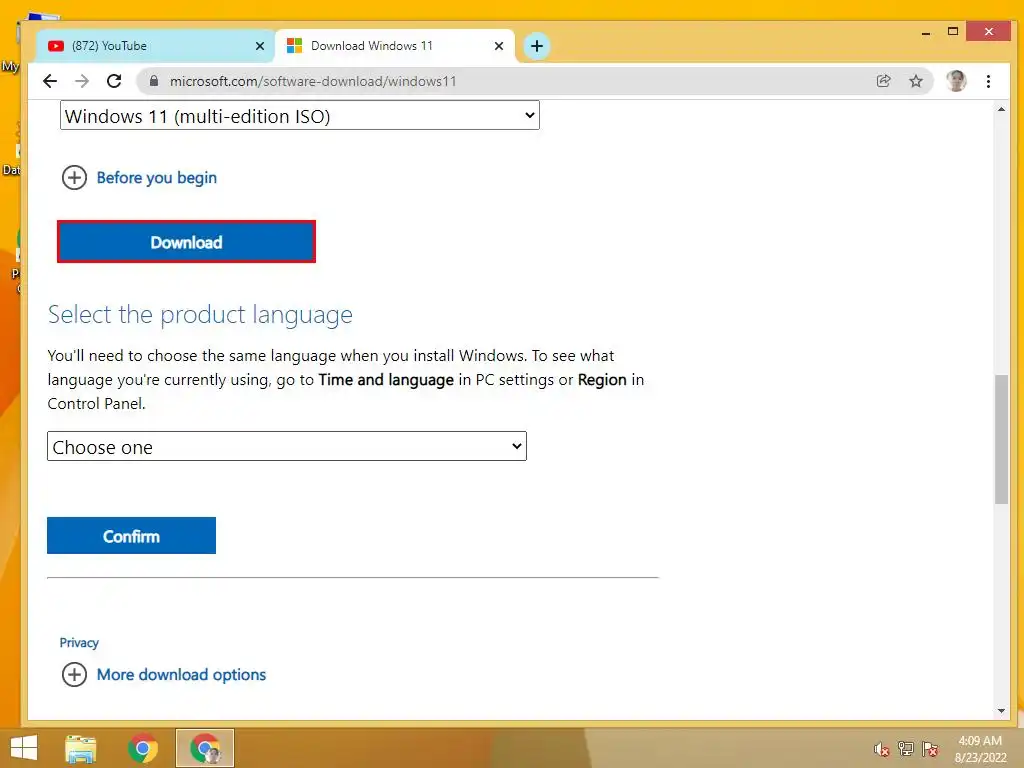
Task: Reload the Download Windows 11 page
Action: point(114,81)
